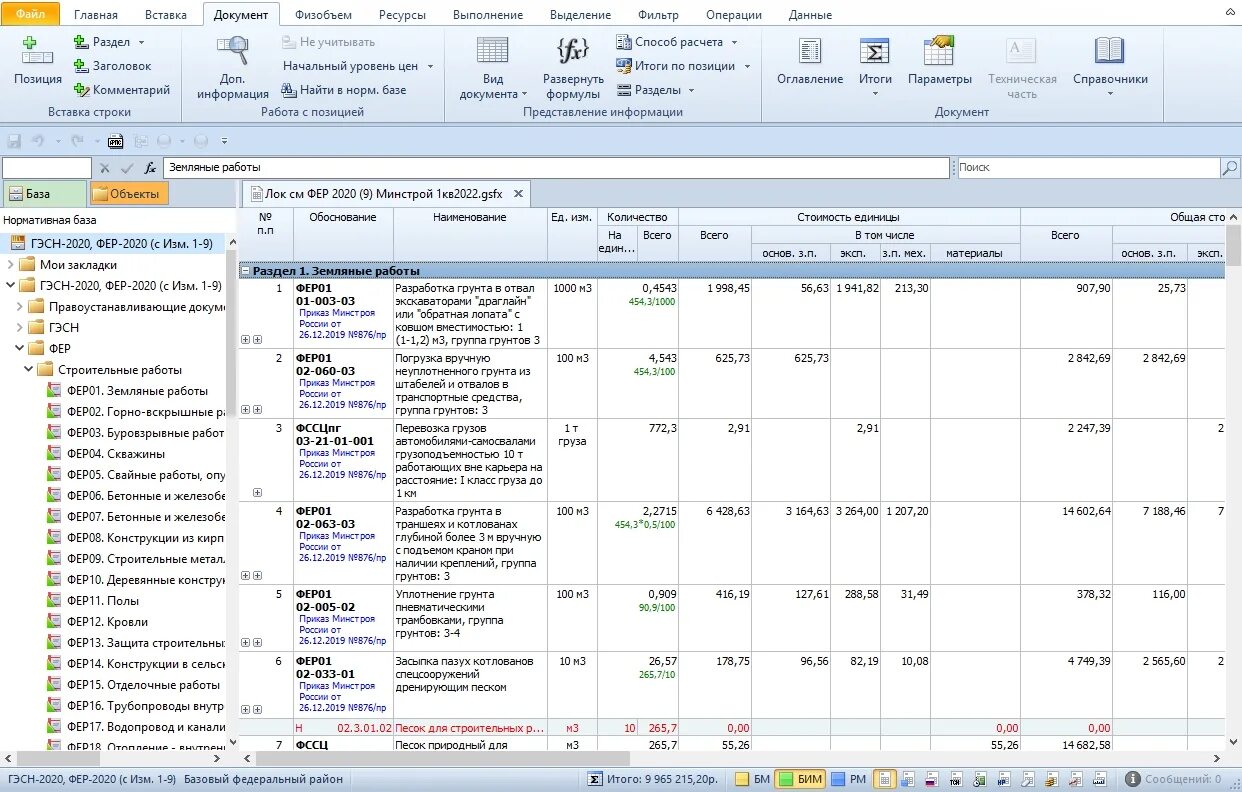The height and width of the screenshot is (792, 1242).
Task: Switch to the Фильтр ribbon tab
Action: 658,15
